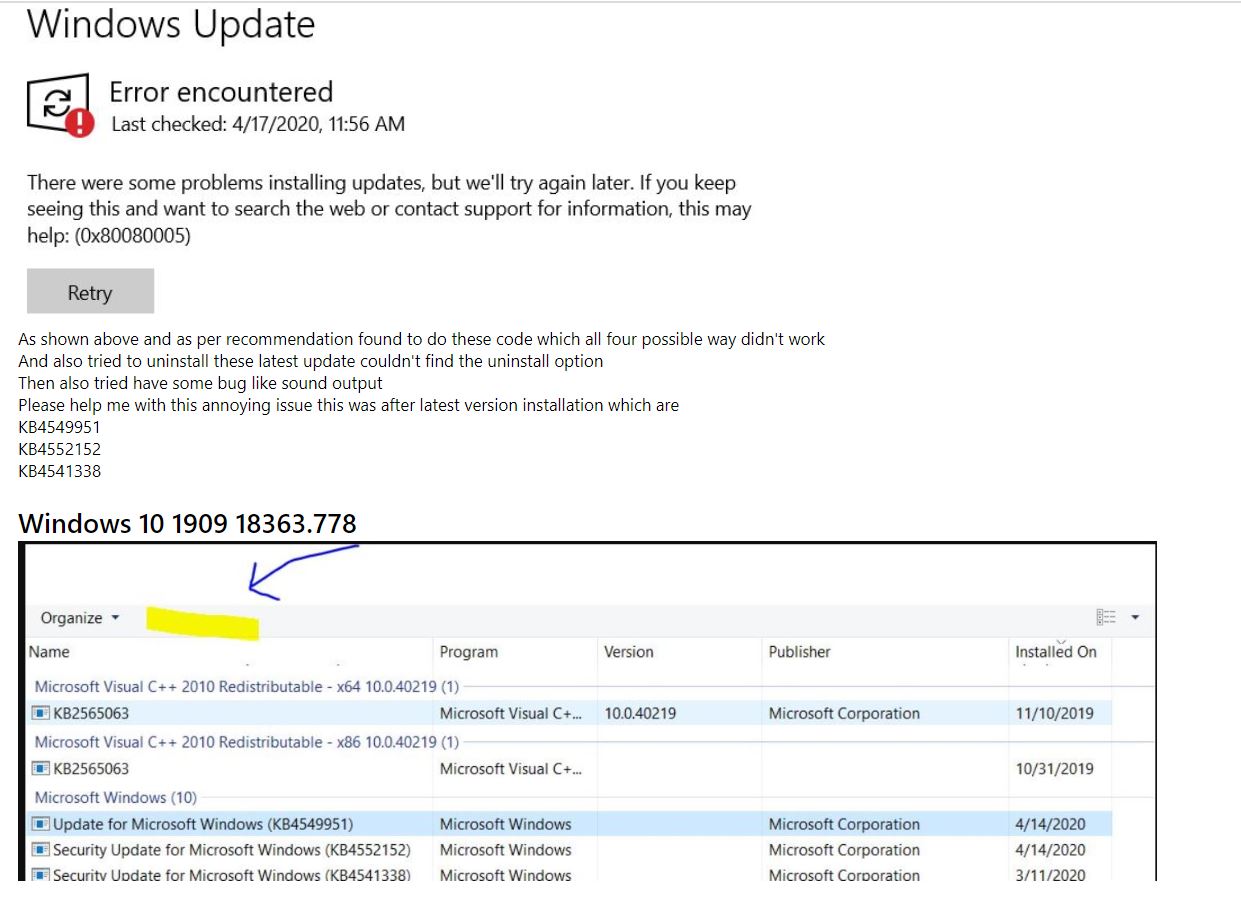Click the icon of the KB4541338 security update row

click(41, 875)
